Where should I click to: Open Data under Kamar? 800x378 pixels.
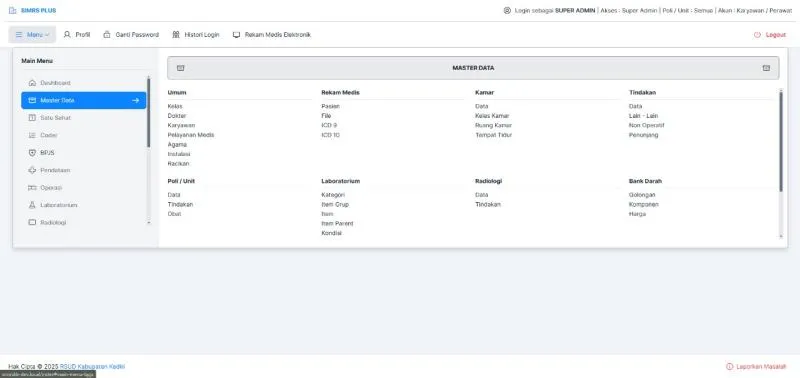482,106
